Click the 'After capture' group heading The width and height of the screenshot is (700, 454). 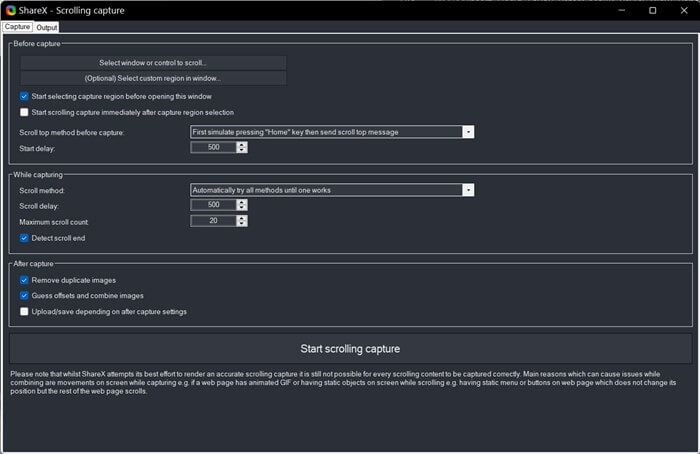coord(33,264)
